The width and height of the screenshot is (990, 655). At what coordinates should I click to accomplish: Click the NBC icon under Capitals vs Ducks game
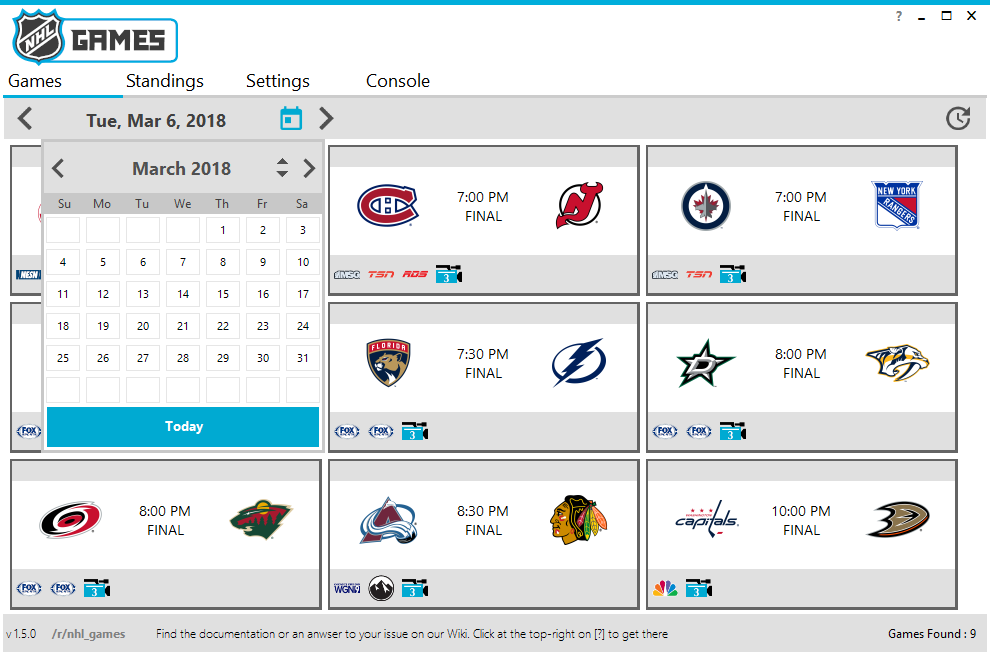(664, 588)
